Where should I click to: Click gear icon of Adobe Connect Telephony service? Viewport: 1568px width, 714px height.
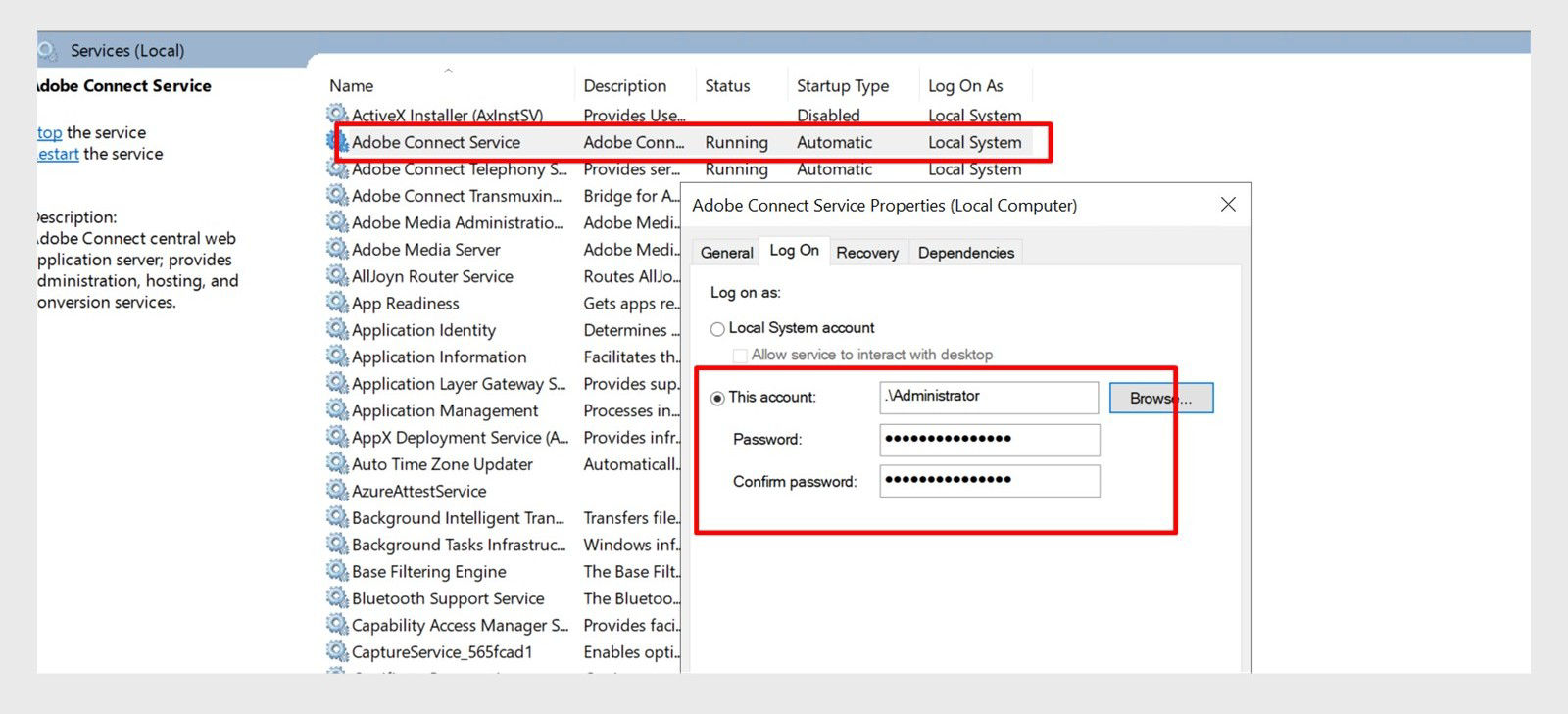337,168
